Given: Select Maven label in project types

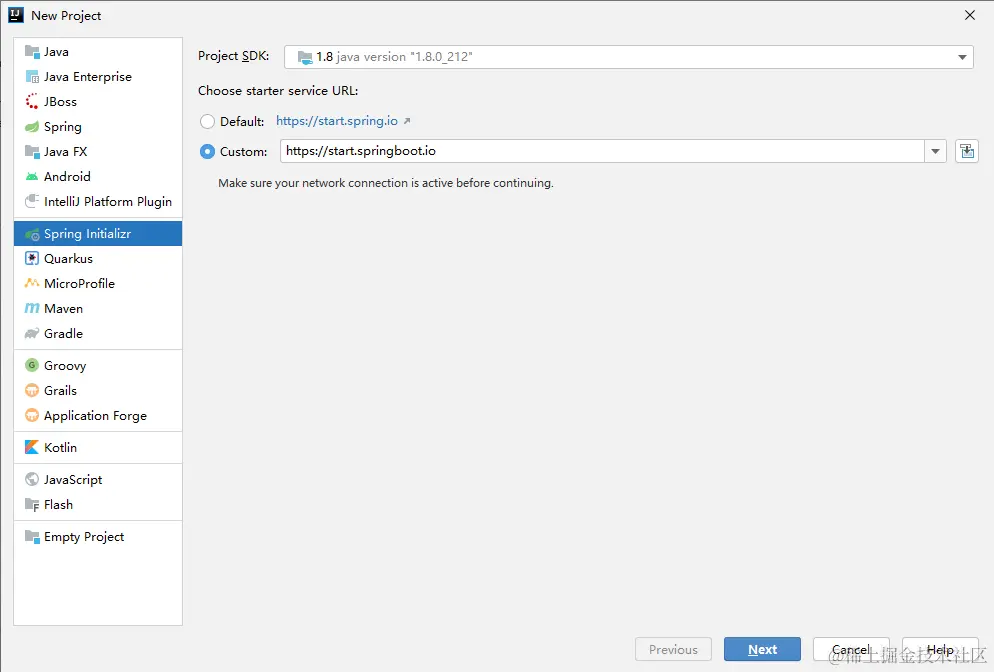Looking at the screenshot, I should coord(63,309).
